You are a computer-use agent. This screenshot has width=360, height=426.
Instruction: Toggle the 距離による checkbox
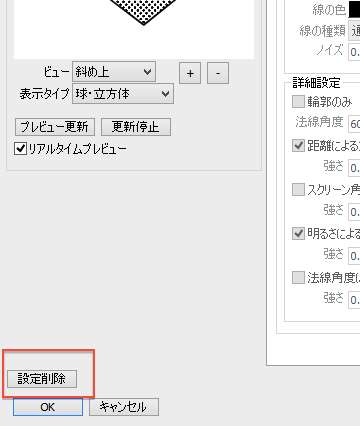[x=298, y=145]
